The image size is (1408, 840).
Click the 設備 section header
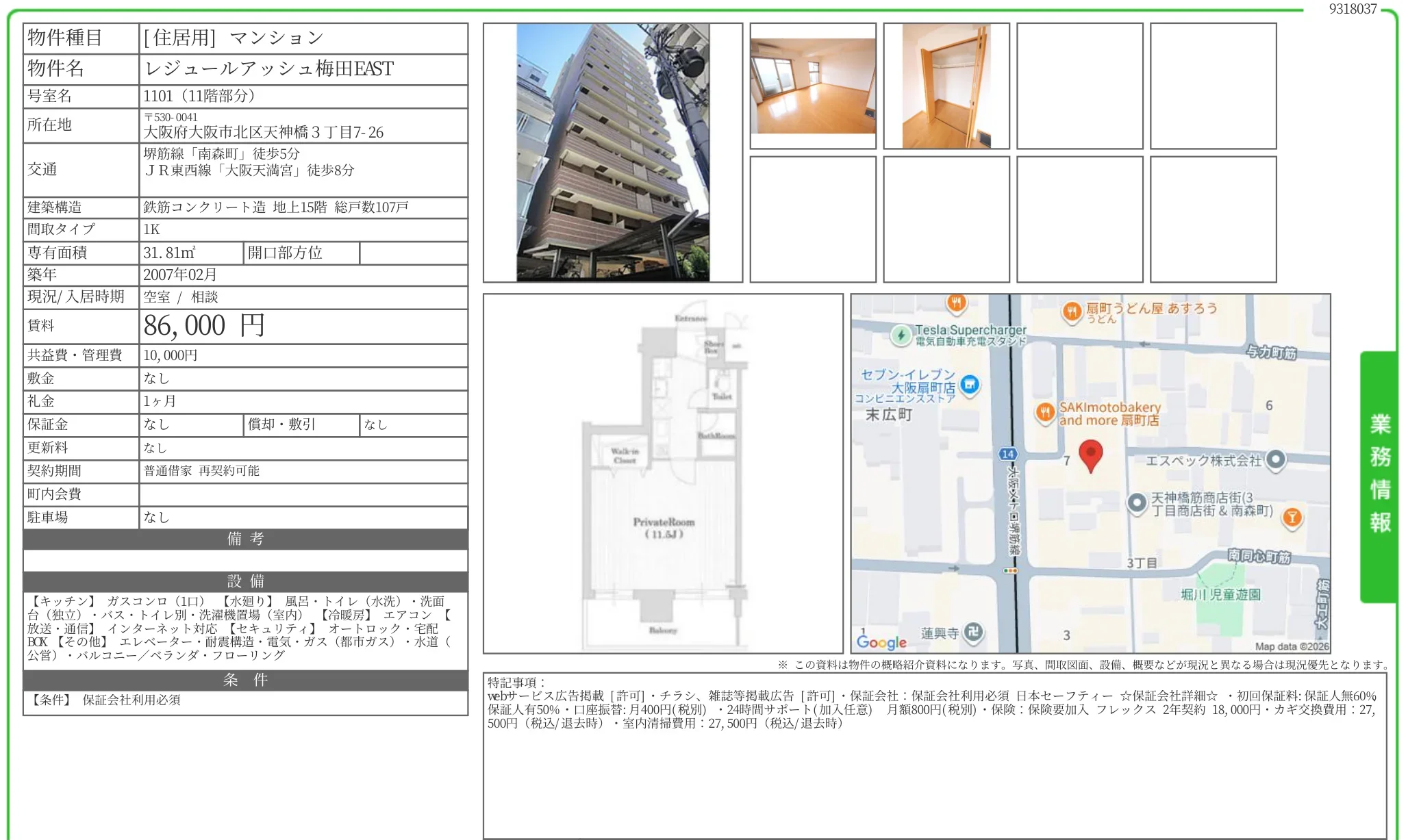pyautogui.click(x=245, y=581)
